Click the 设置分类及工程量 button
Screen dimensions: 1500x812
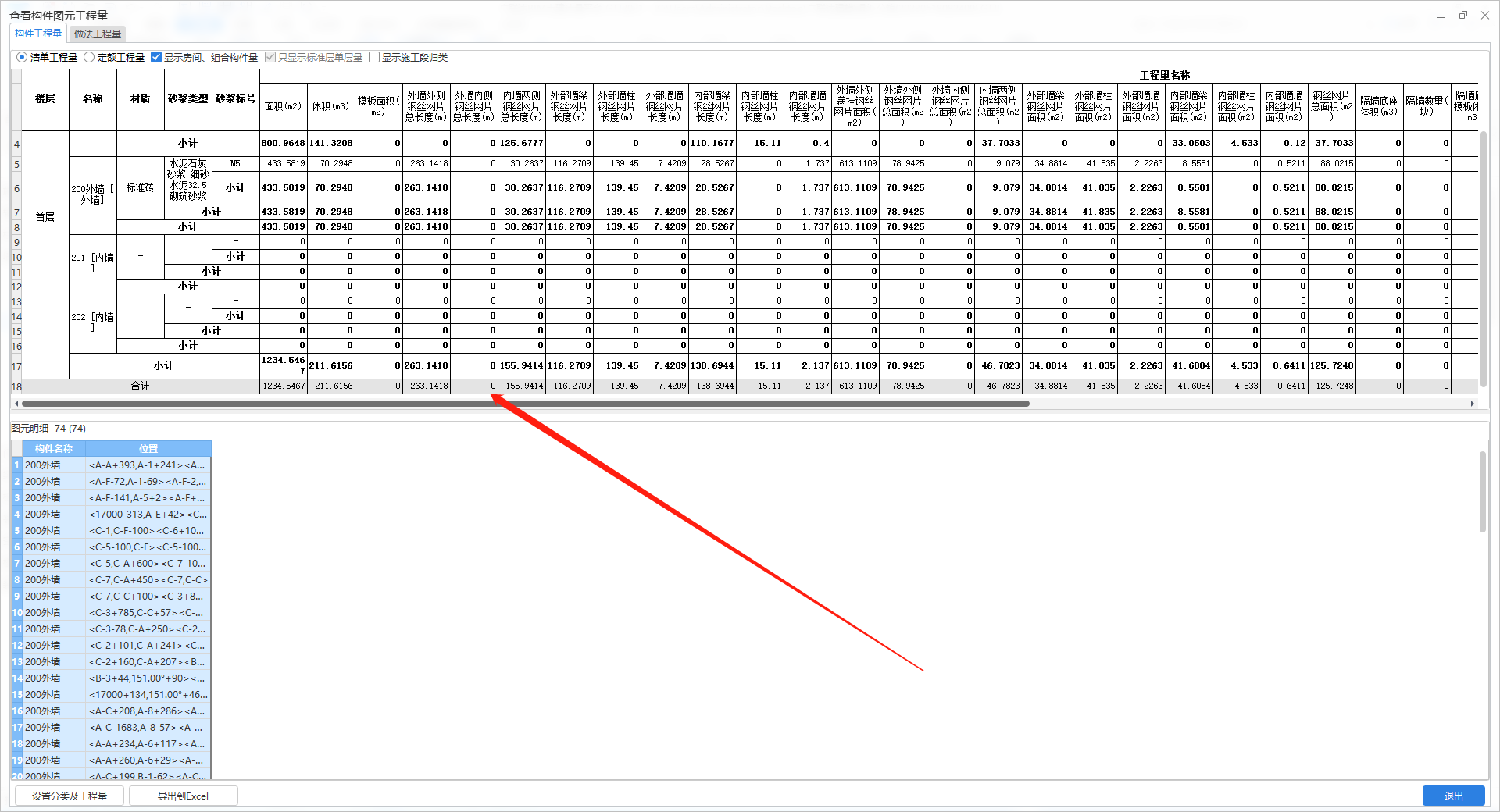tap(70, 796)
